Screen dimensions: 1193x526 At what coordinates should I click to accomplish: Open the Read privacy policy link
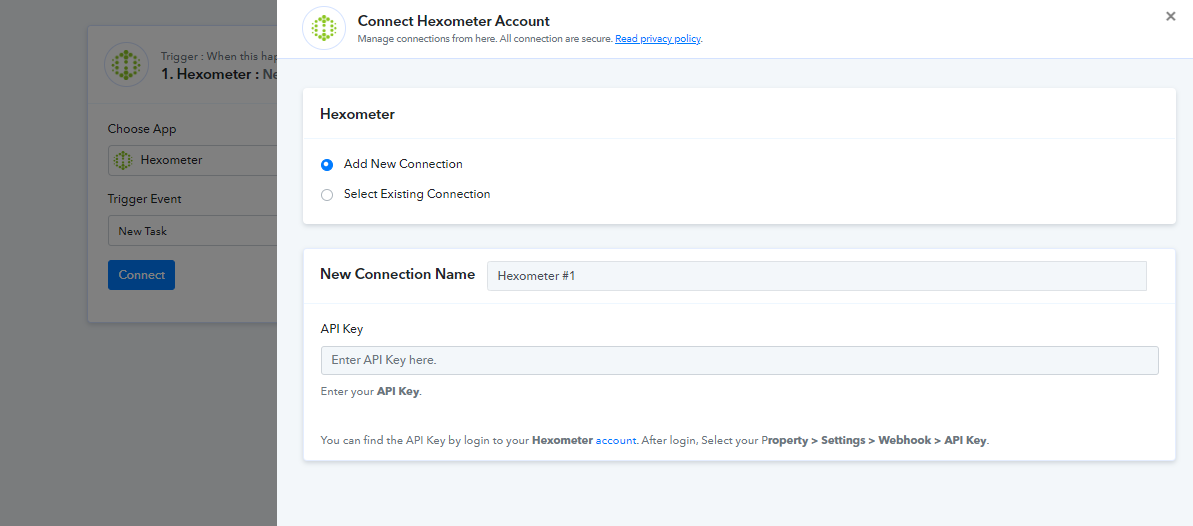(657, 39)
